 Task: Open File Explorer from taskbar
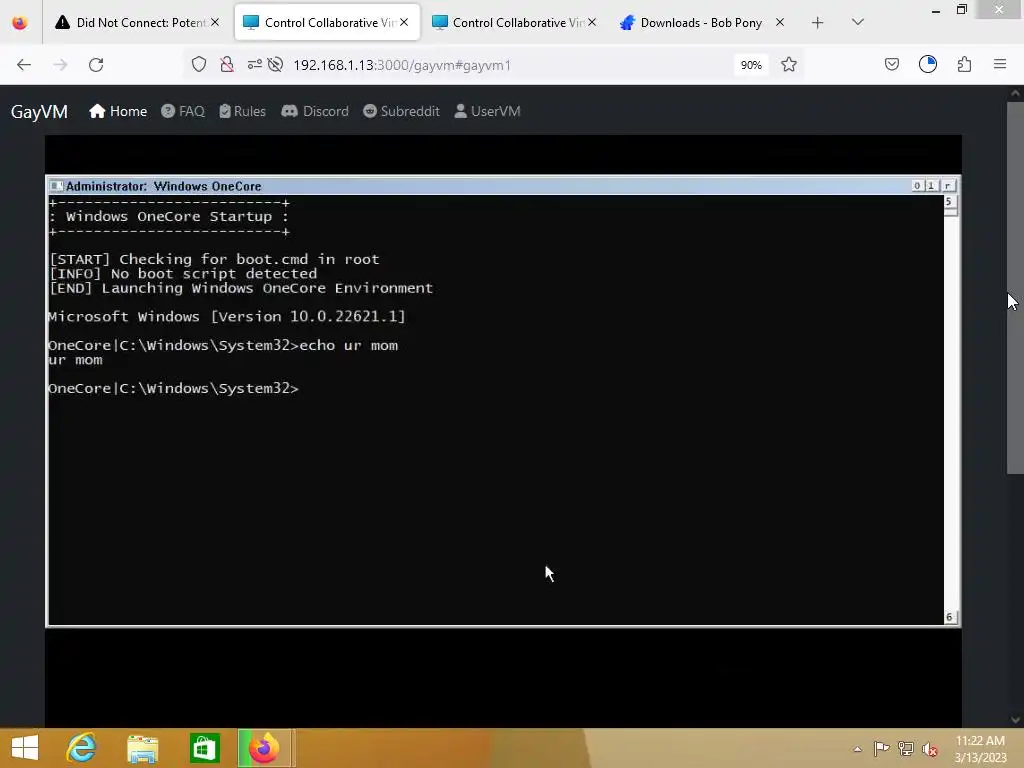coord(142,748)
